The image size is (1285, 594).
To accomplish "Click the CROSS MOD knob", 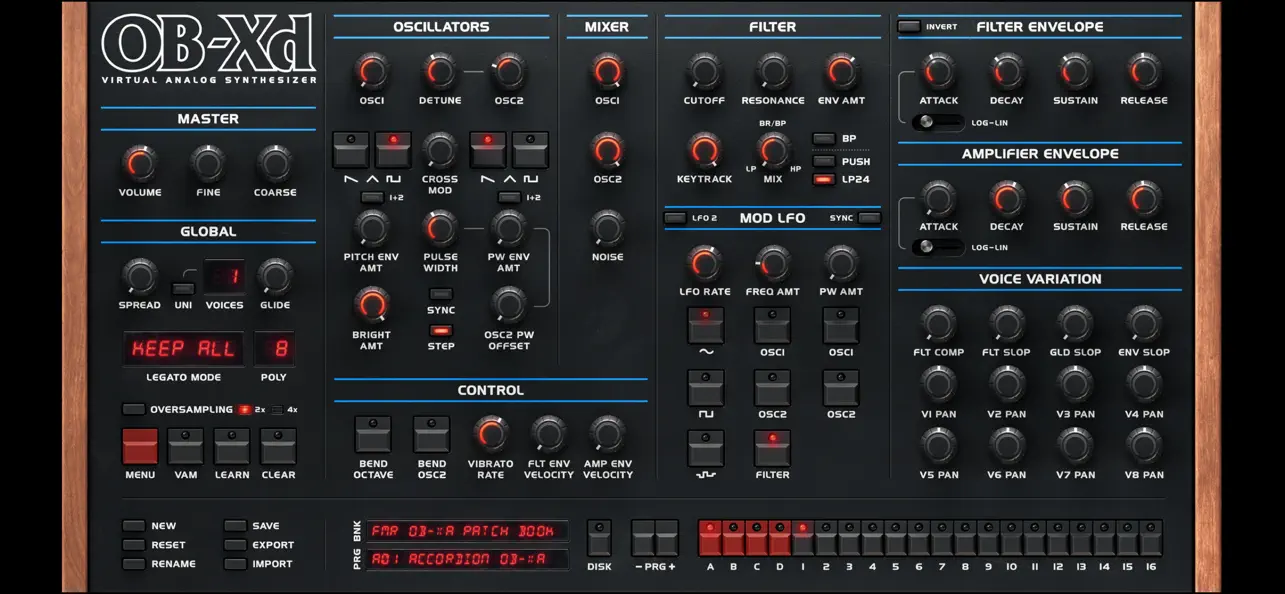I will (x=440, y=150).
